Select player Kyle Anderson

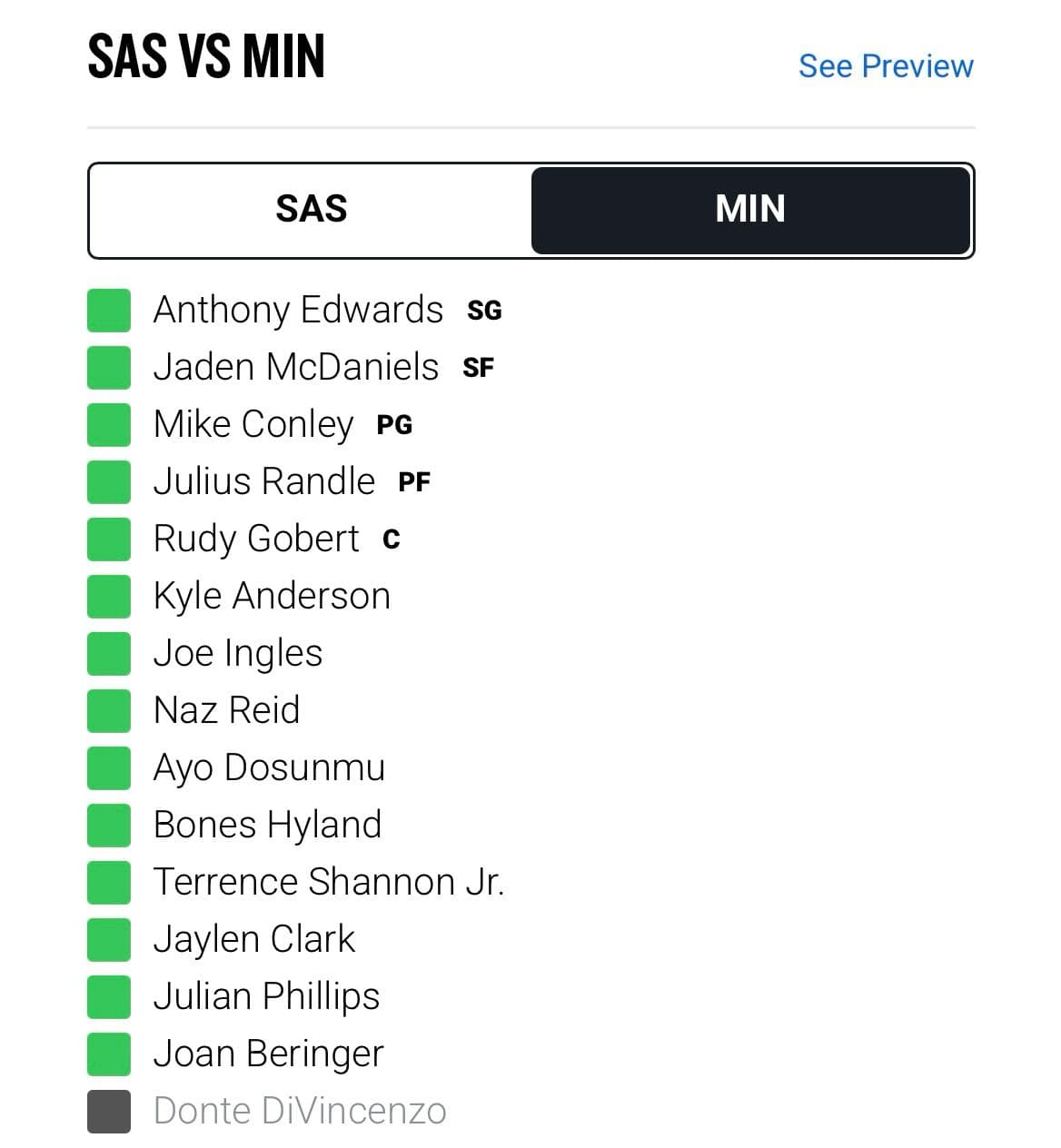point(272,596)
